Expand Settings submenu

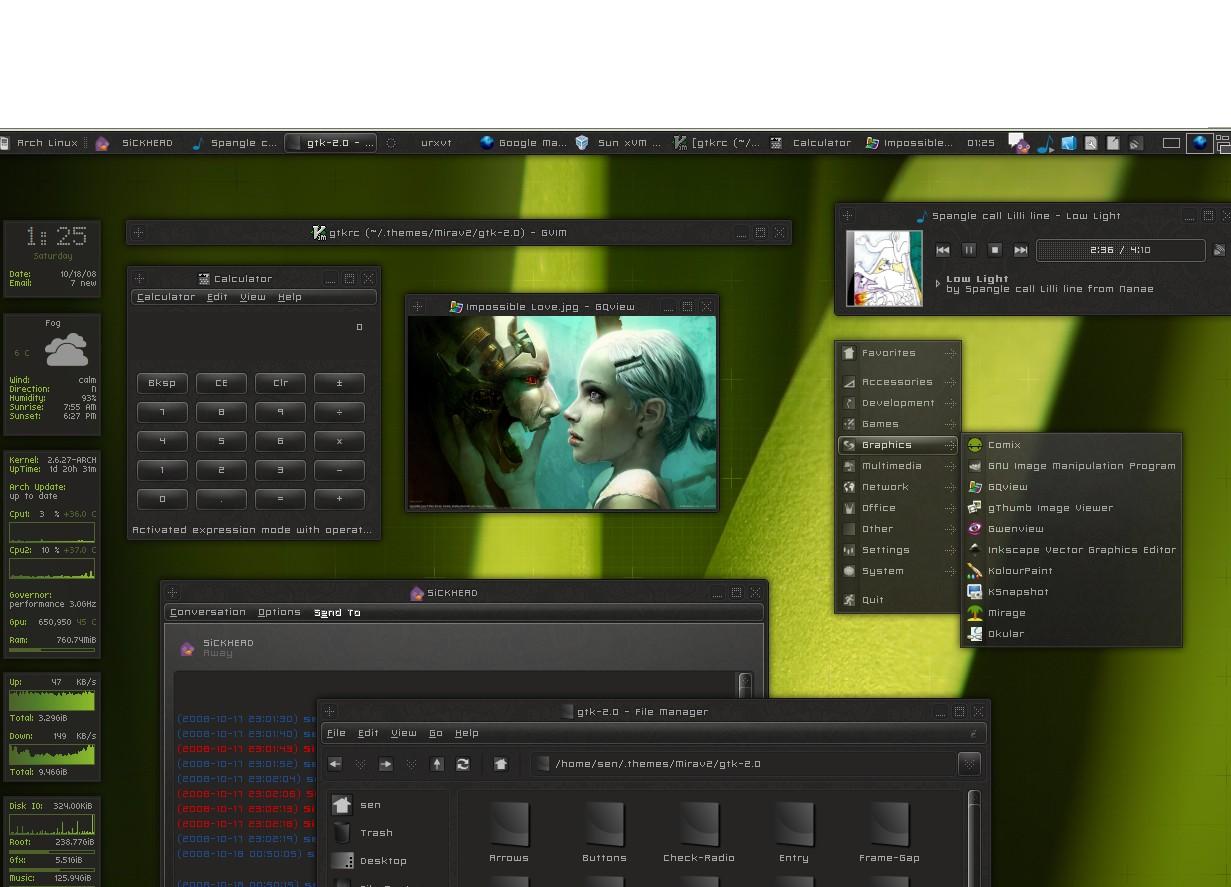click(898, 550)
